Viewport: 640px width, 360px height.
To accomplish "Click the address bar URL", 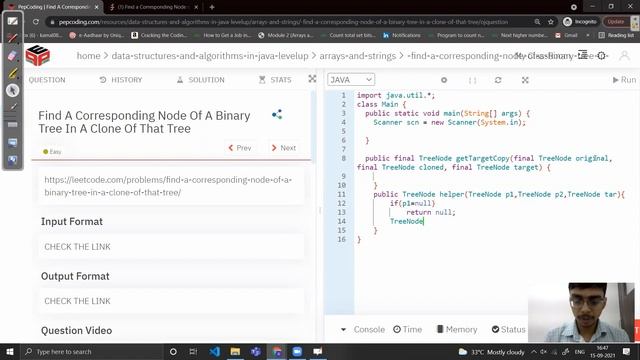I will click(x=283, y=22).
